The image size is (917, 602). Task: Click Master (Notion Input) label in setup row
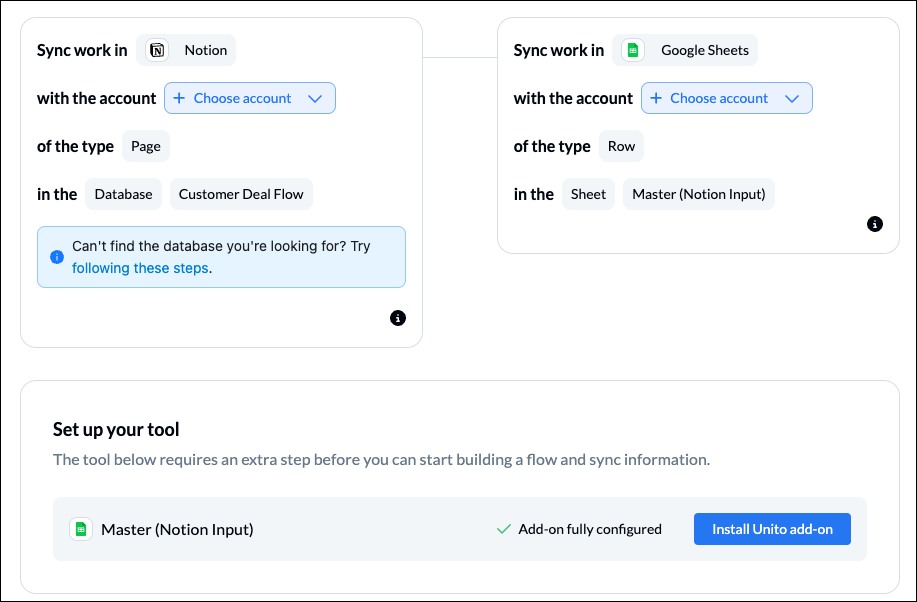[x=177, y=529]
